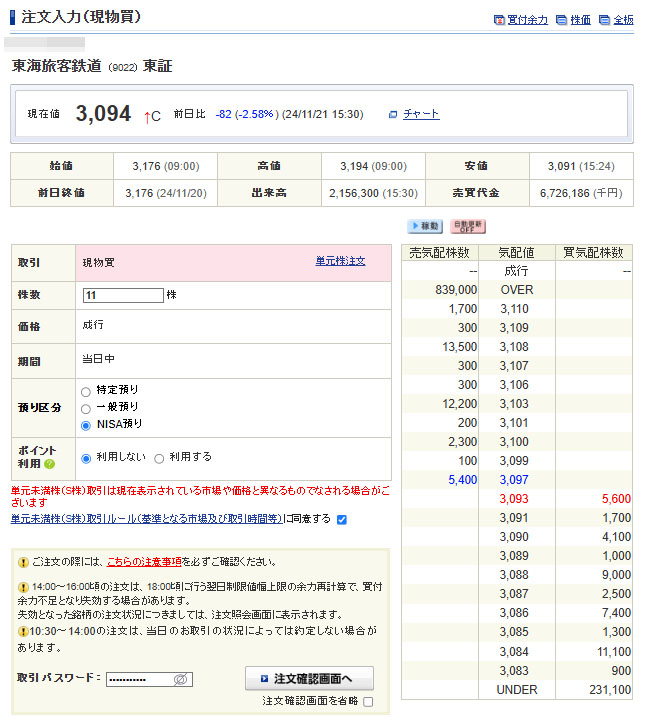Image resolution: width=646 pixels, height=726 pixels.
Task: Select the NISA預り account radio button
Action: (86, 425)
